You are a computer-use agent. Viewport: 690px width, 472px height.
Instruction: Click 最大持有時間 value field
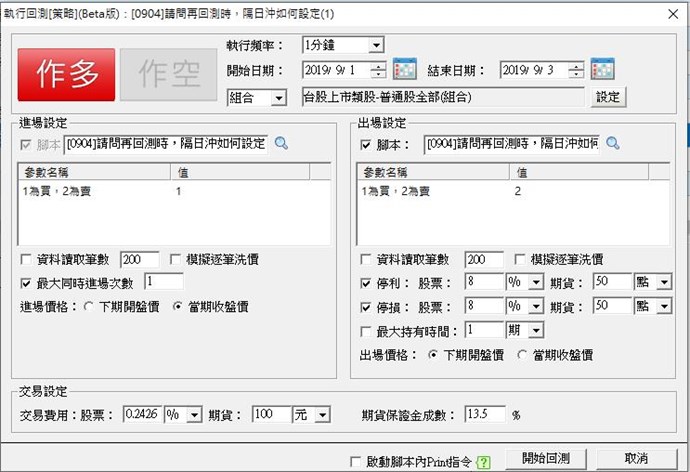484,330
